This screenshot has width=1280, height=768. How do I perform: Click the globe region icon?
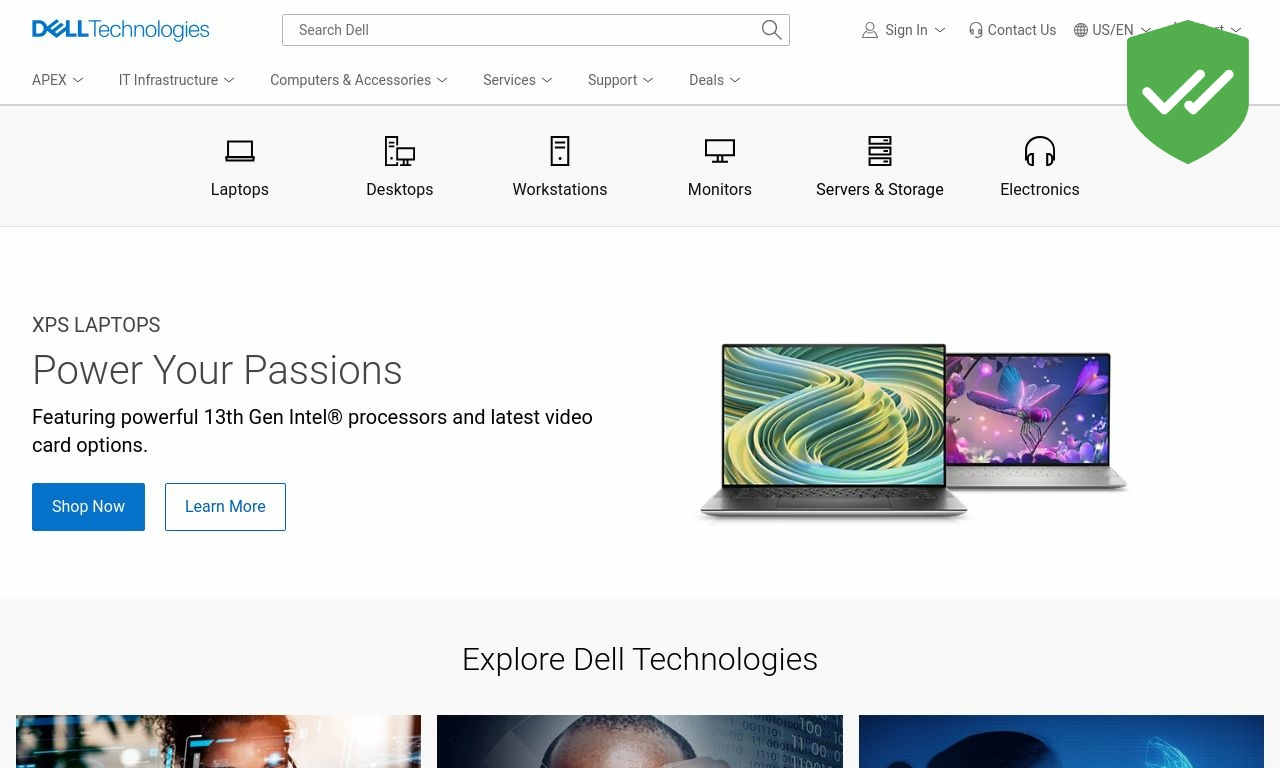[1081, 30]
